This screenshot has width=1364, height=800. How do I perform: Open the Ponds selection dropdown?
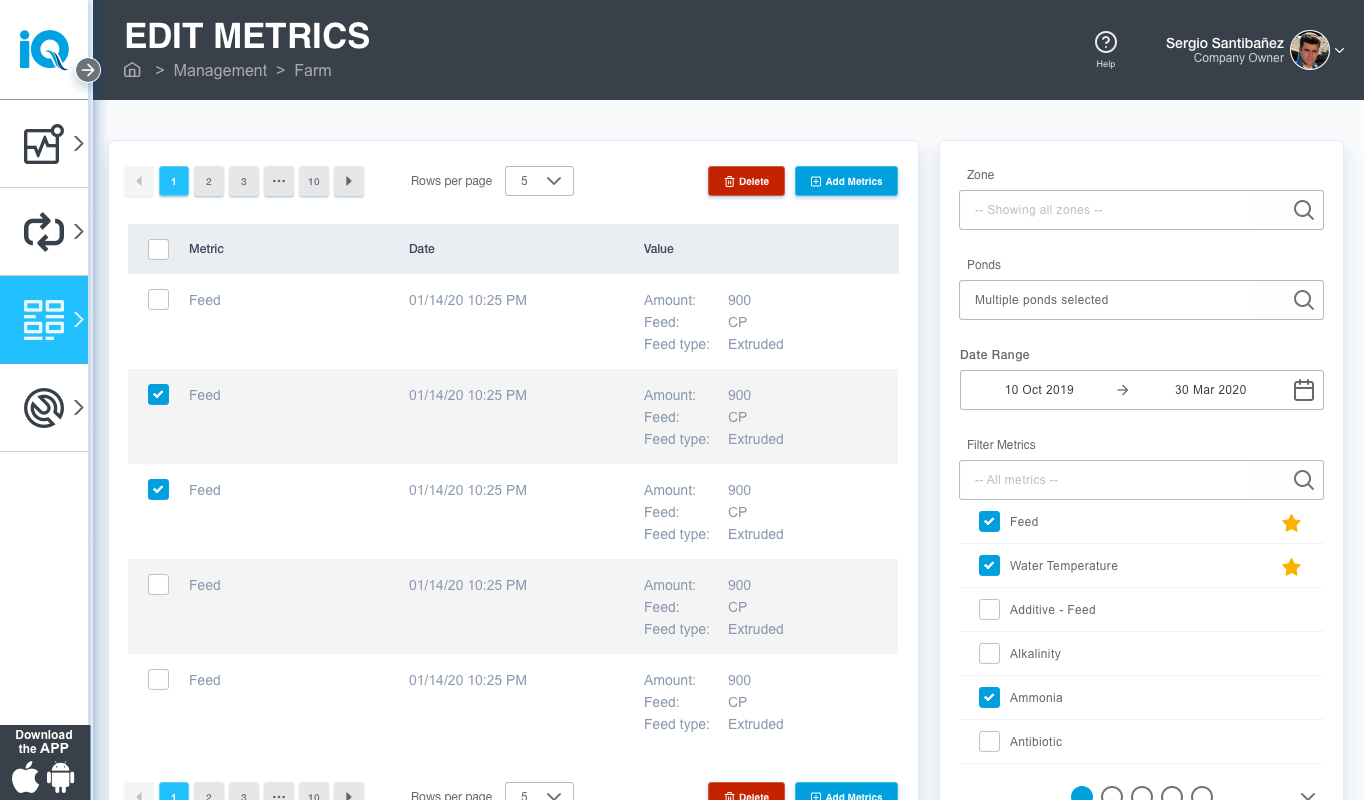1140,300
